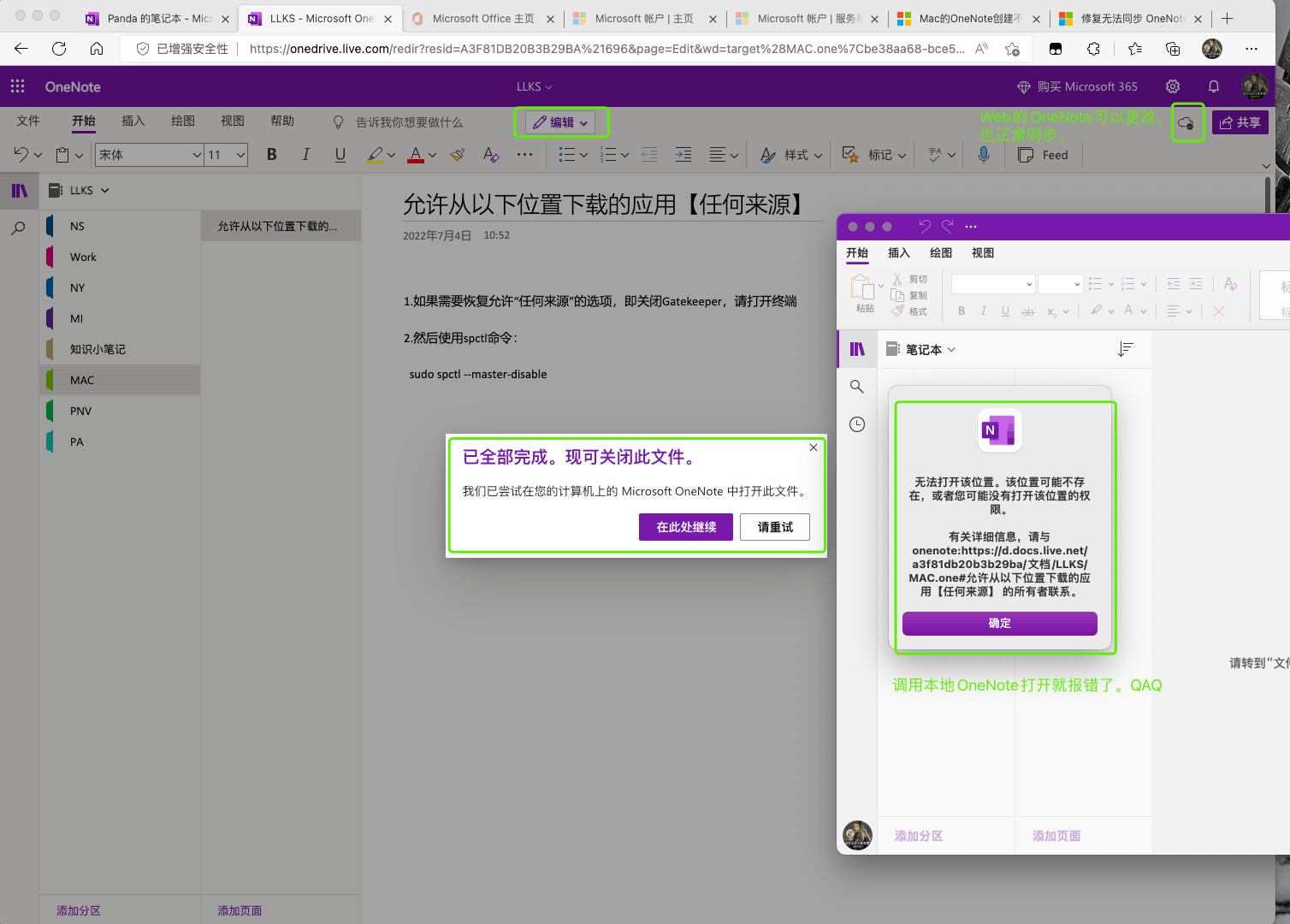1290x924 pixels.
Task: Click the 共享 share button
Action: (x=1240, y=122)
